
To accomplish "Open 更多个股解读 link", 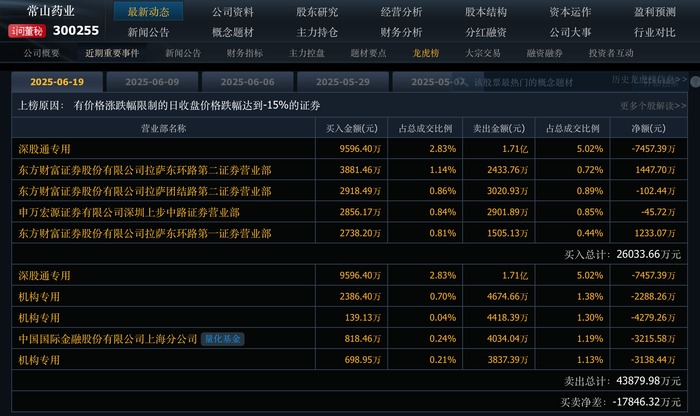I will (x=653, y=106).
